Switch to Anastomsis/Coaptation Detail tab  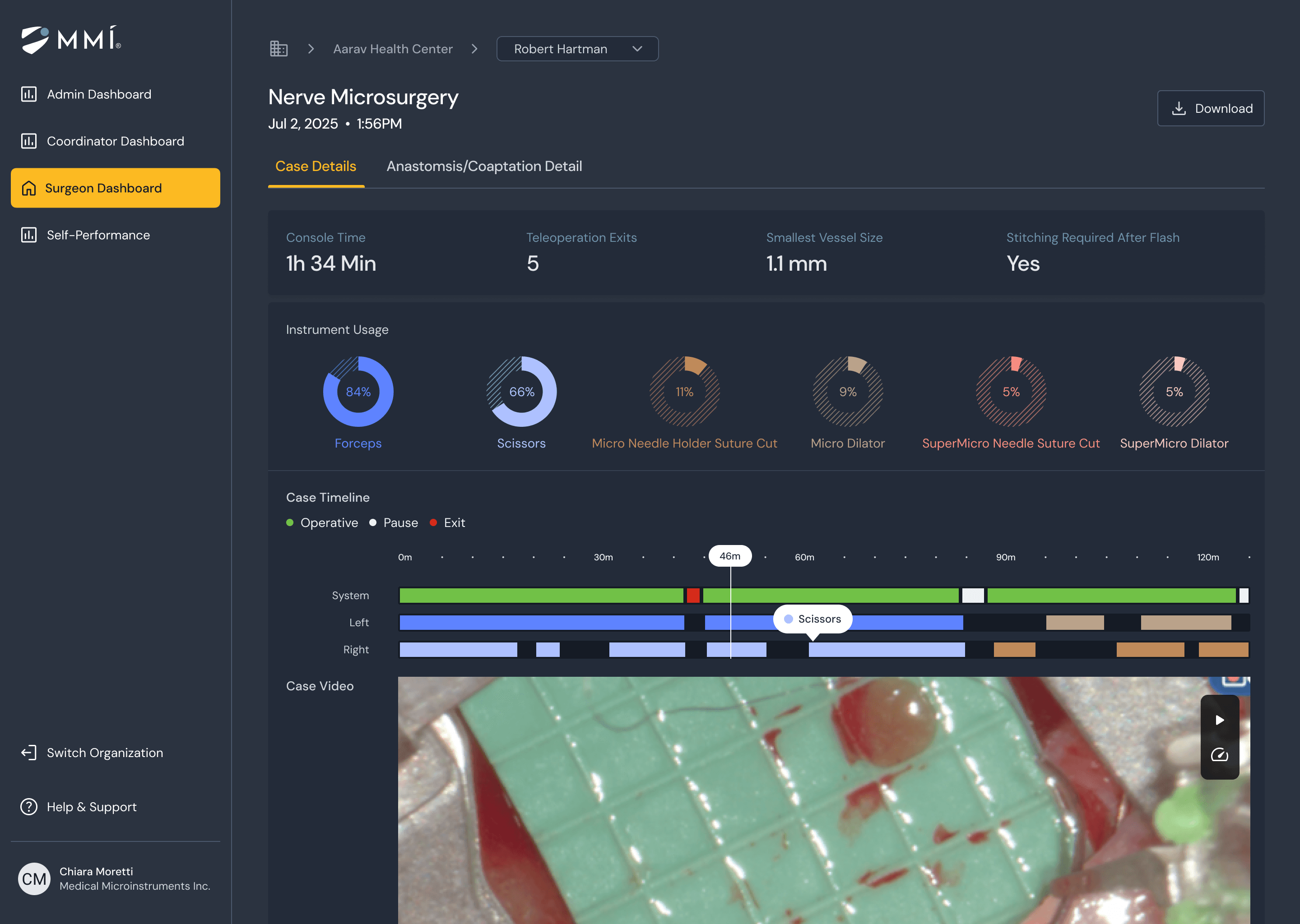(x=484, y=166)
